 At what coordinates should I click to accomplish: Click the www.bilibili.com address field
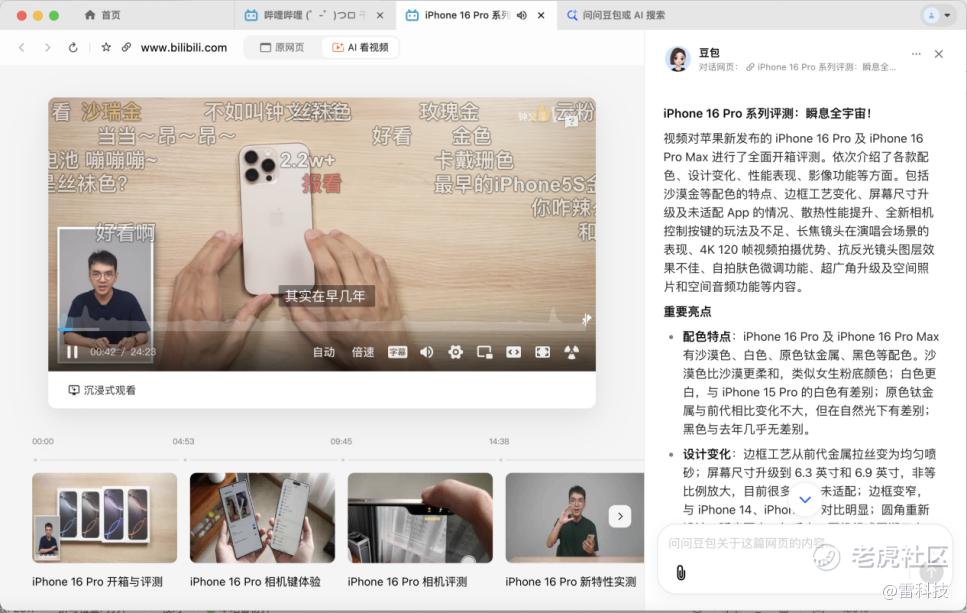point(184,47)
